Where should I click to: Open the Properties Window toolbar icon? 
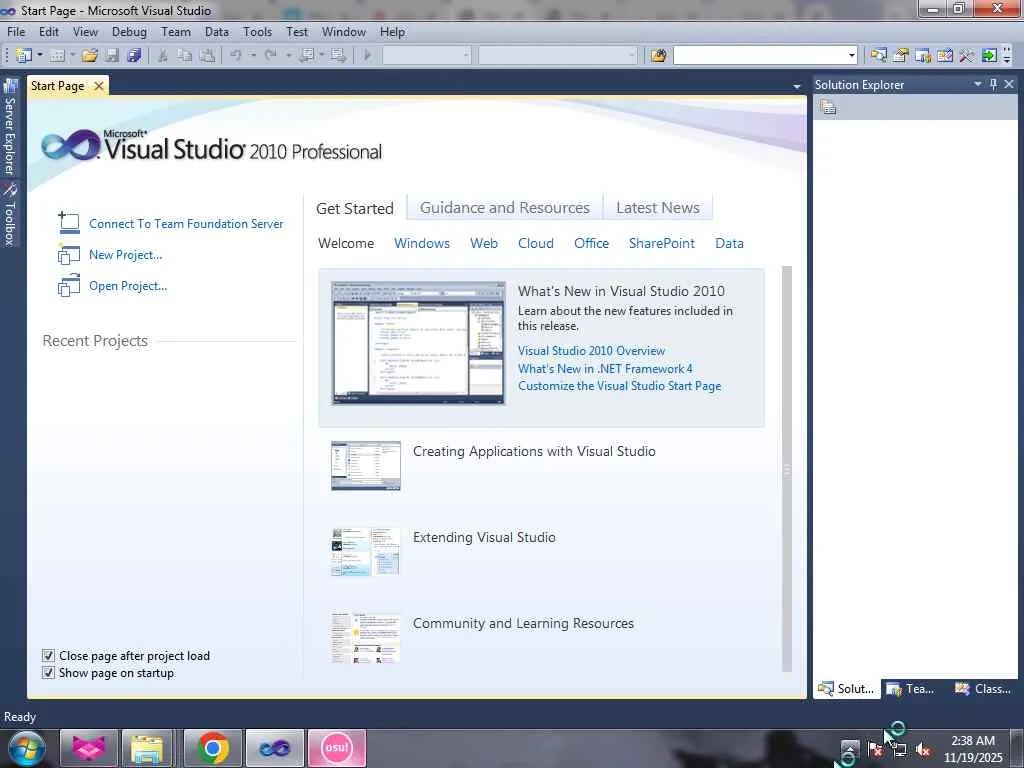click(901, 56)
